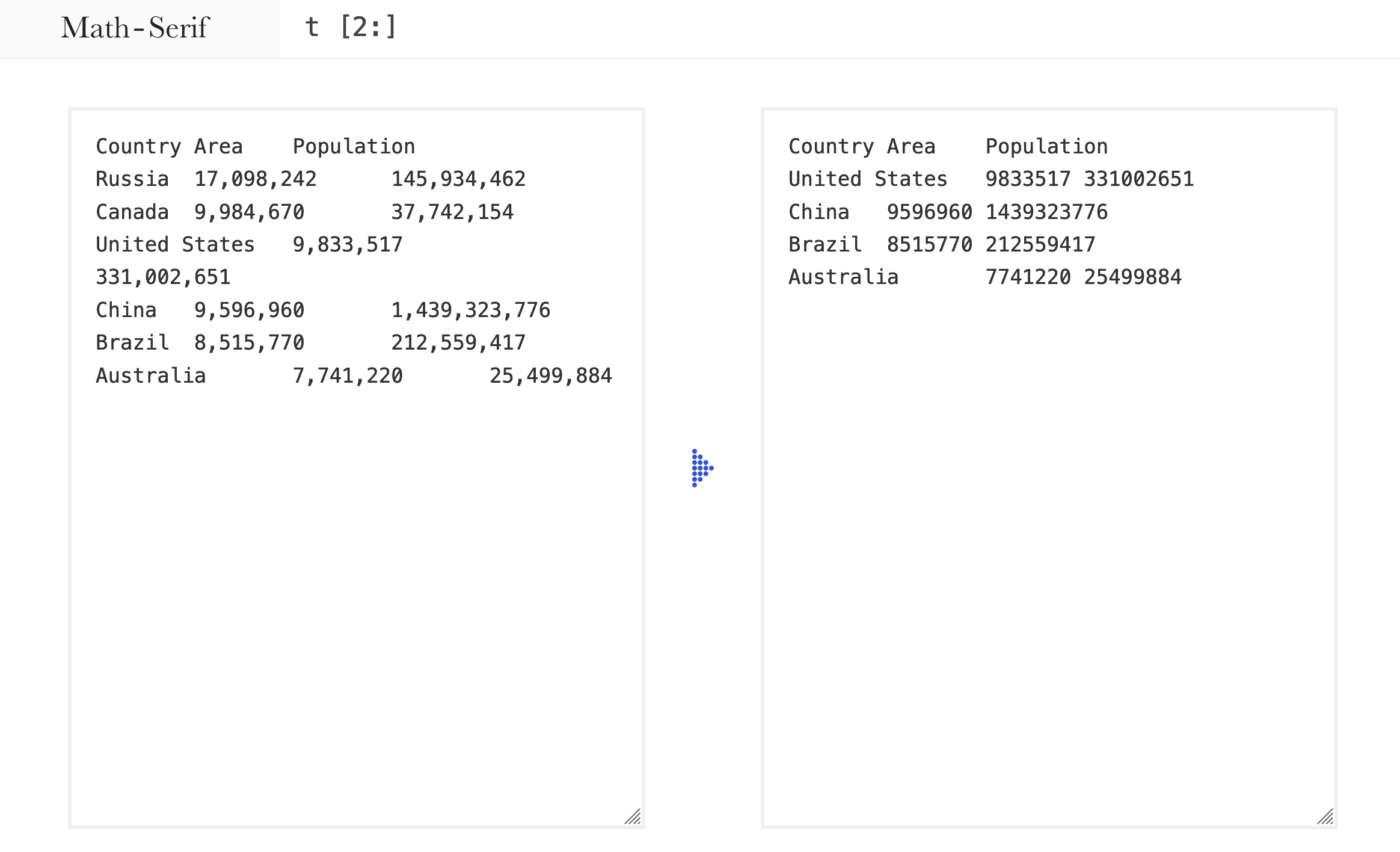
Task: Click '212559417' in the right output
Action: coord(1040,244)
